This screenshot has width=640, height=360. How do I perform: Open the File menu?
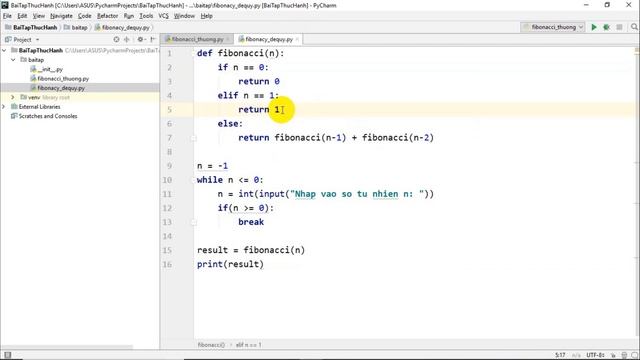(7, 16)
